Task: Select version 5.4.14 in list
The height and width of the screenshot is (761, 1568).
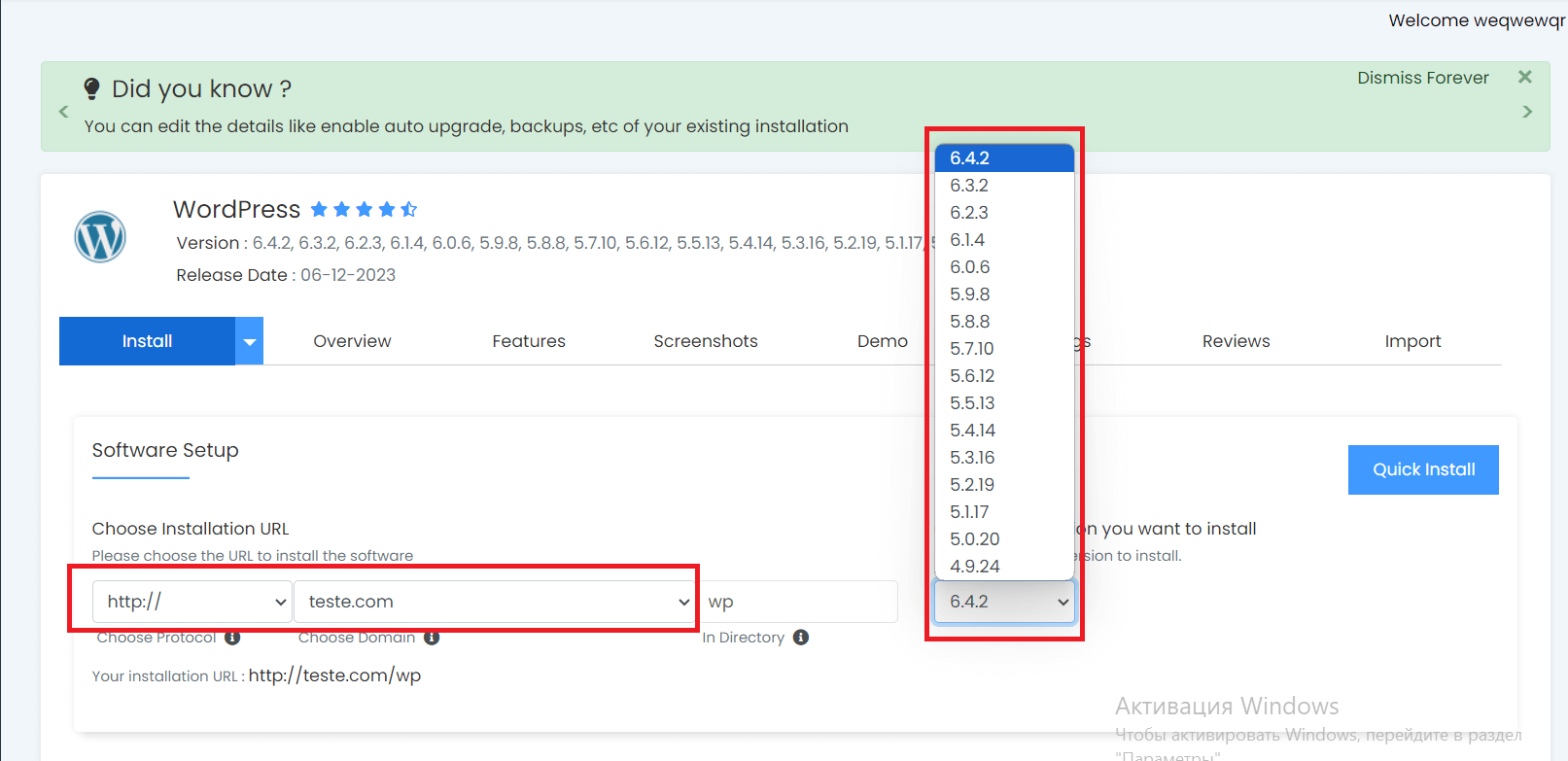Action: pos(1004,431)
